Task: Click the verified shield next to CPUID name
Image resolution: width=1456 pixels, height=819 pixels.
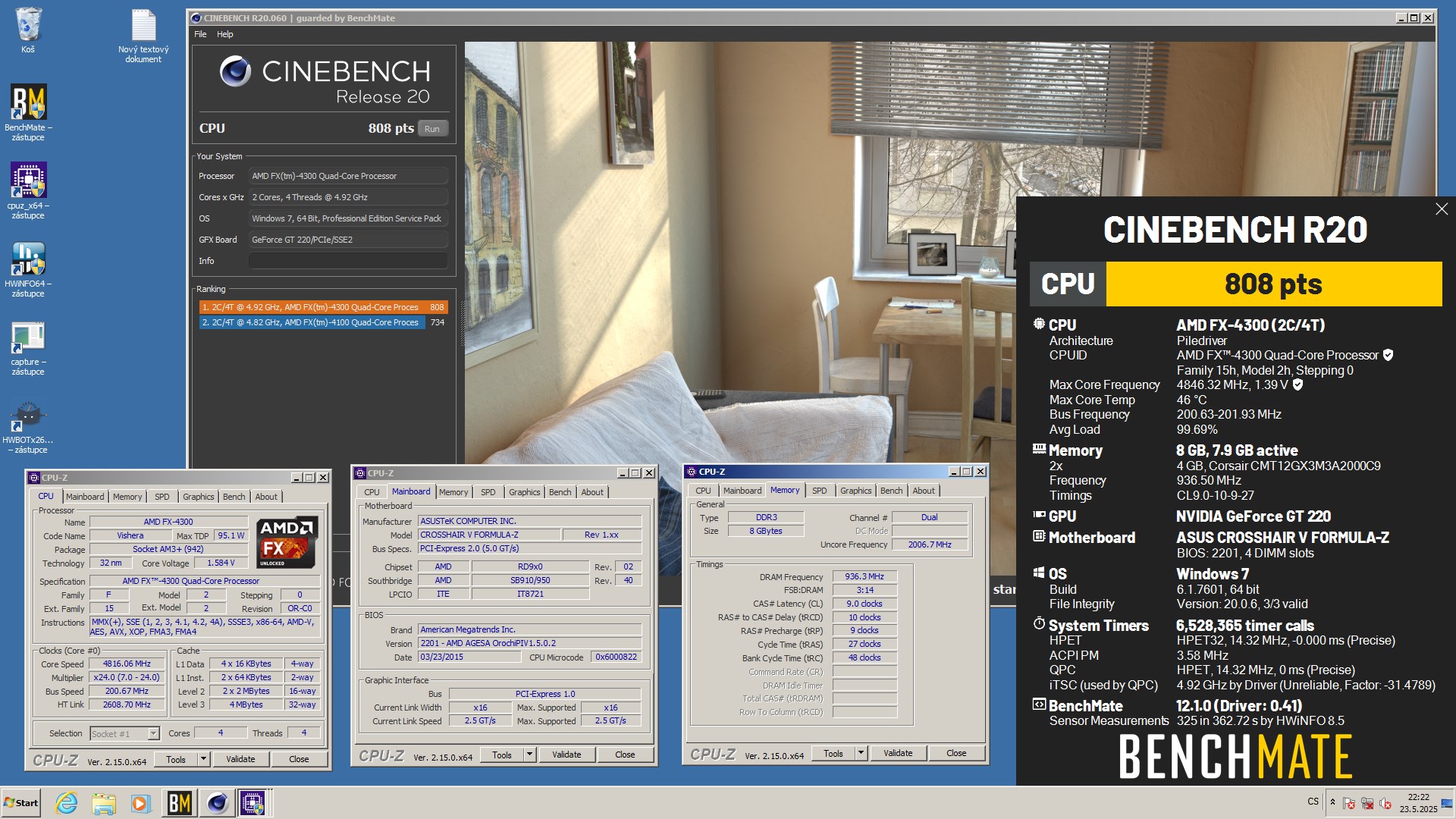Action: pyautogui.click(x=1388, y=355)
